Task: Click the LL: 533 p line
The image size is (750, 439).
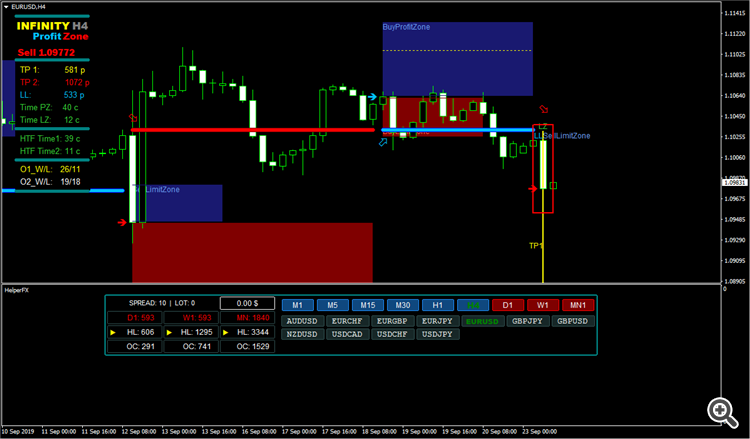Action: coord(52,95)
